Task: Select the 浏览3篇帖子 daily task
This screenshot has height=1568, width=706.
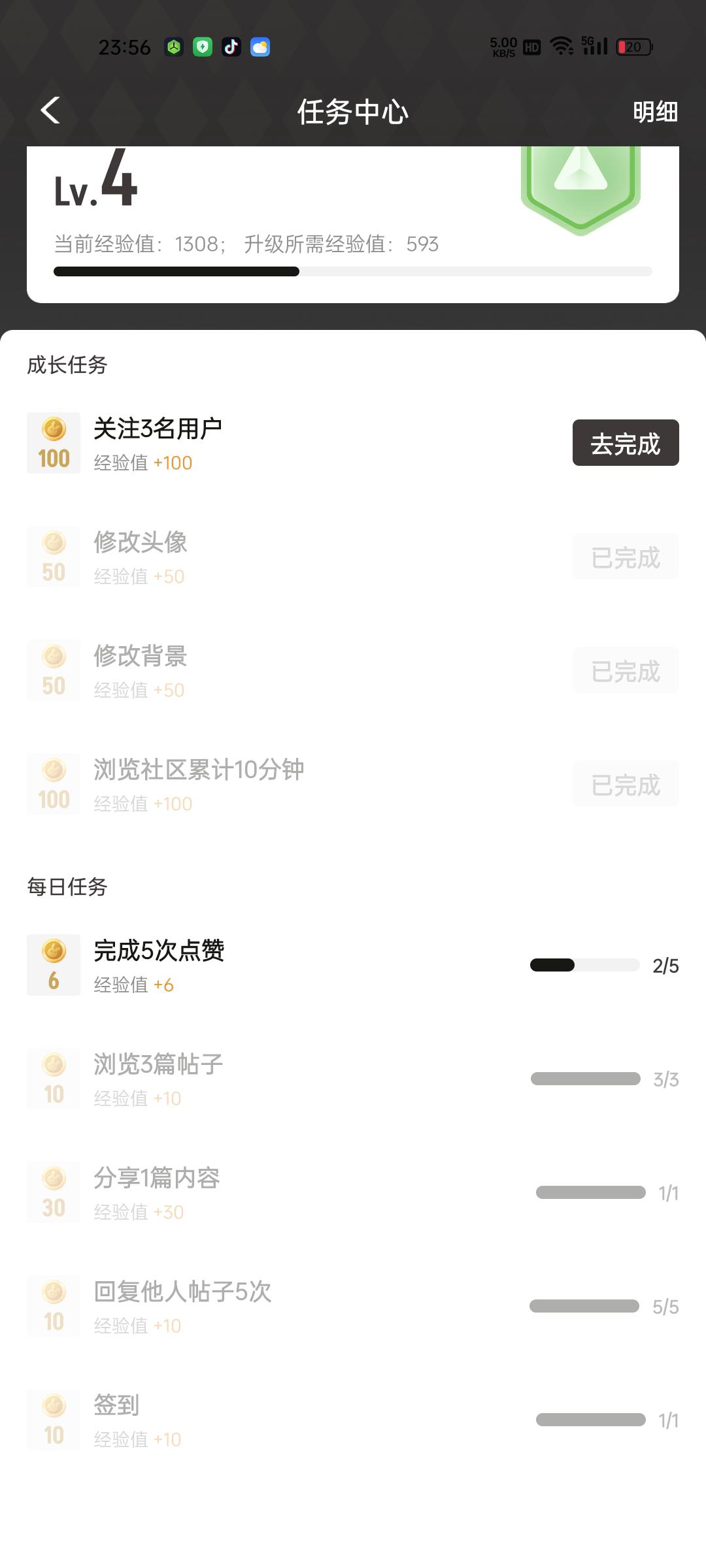Action: coord(158,1065)
